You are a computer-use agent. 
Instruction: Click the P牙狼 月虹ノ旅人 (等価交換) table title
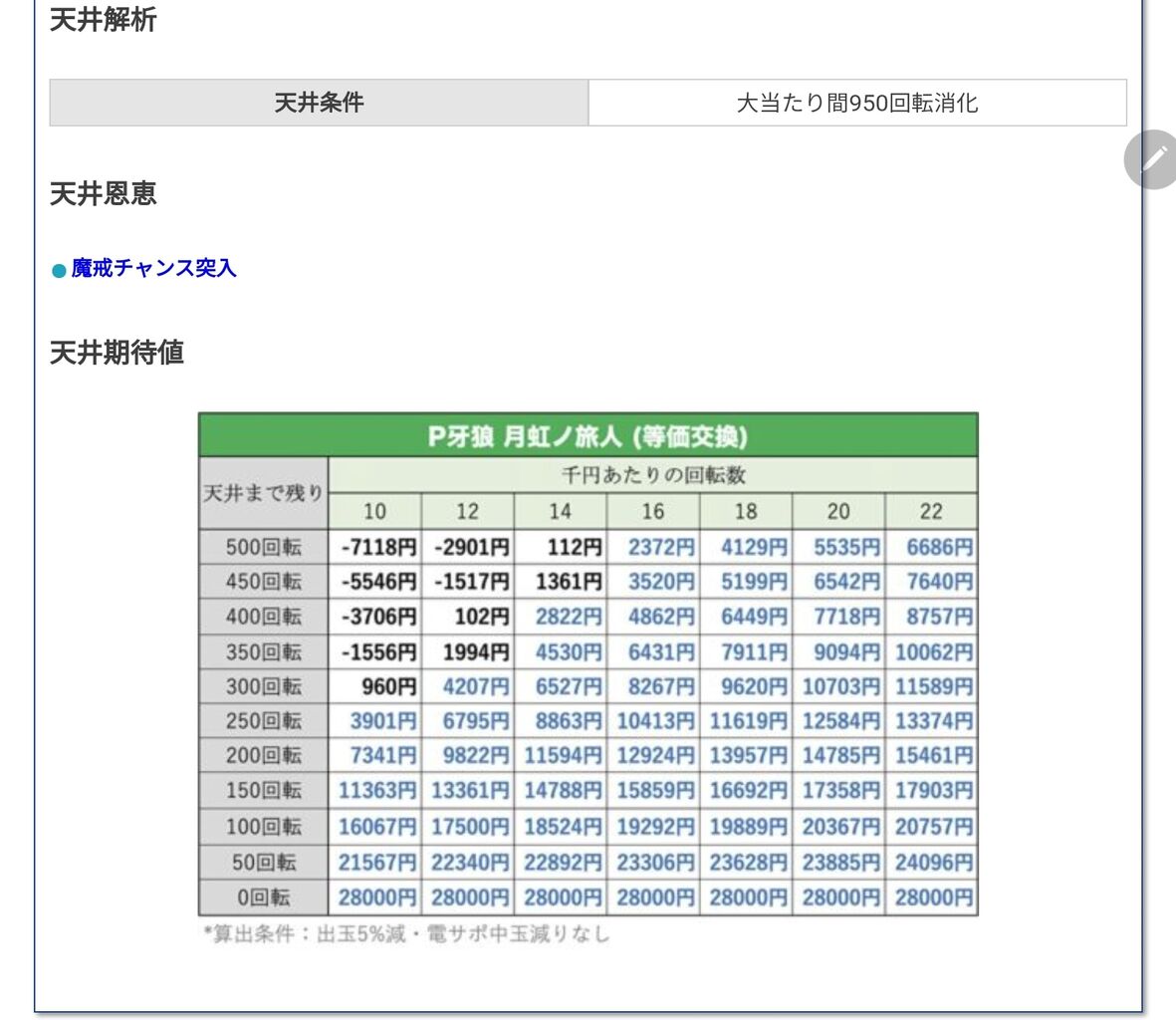(x=588, y=435)
